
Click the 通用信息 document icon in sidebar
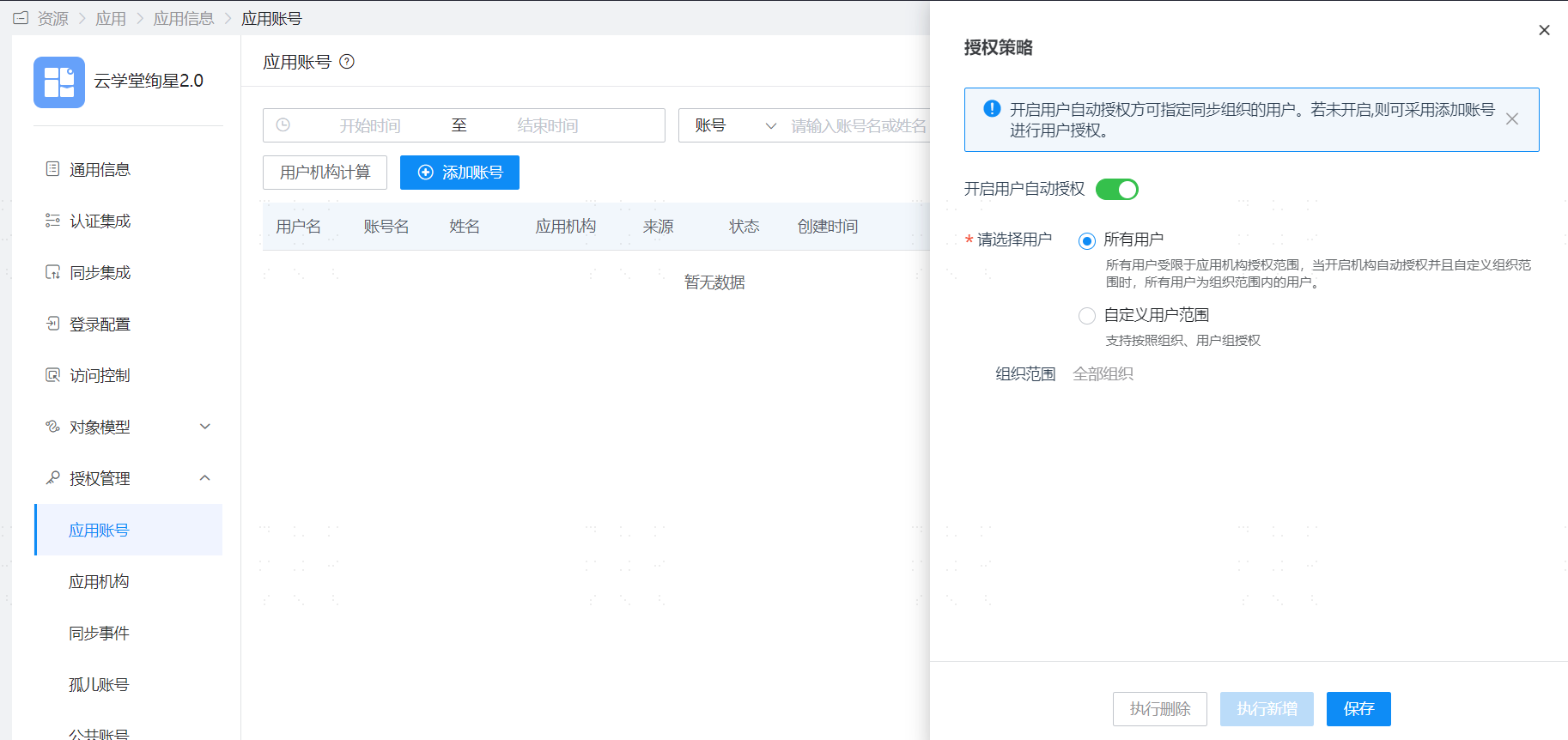point(52,169)
